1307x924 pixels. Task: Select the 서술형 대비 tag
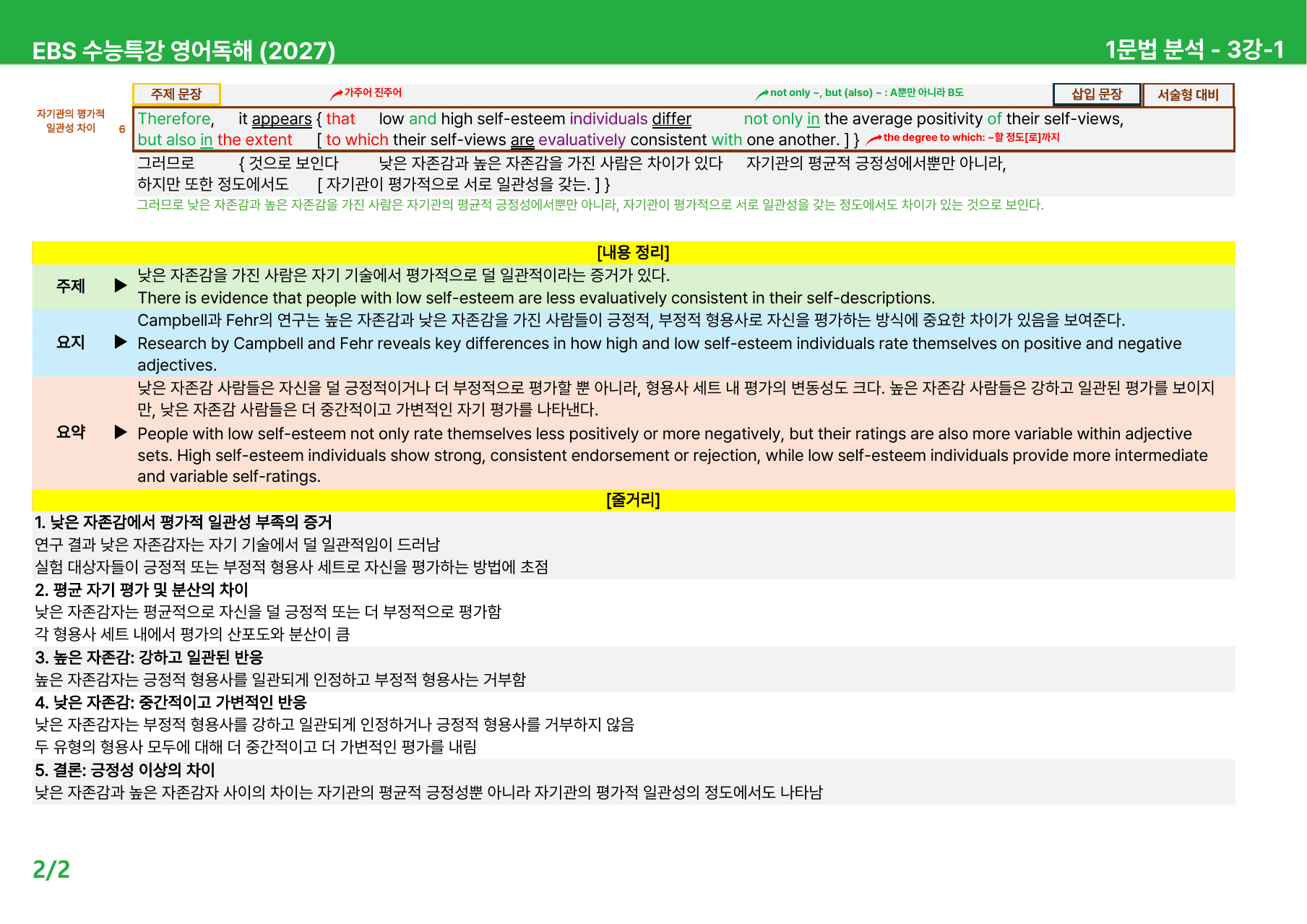pyautogui.click(x=1188, y=95)
